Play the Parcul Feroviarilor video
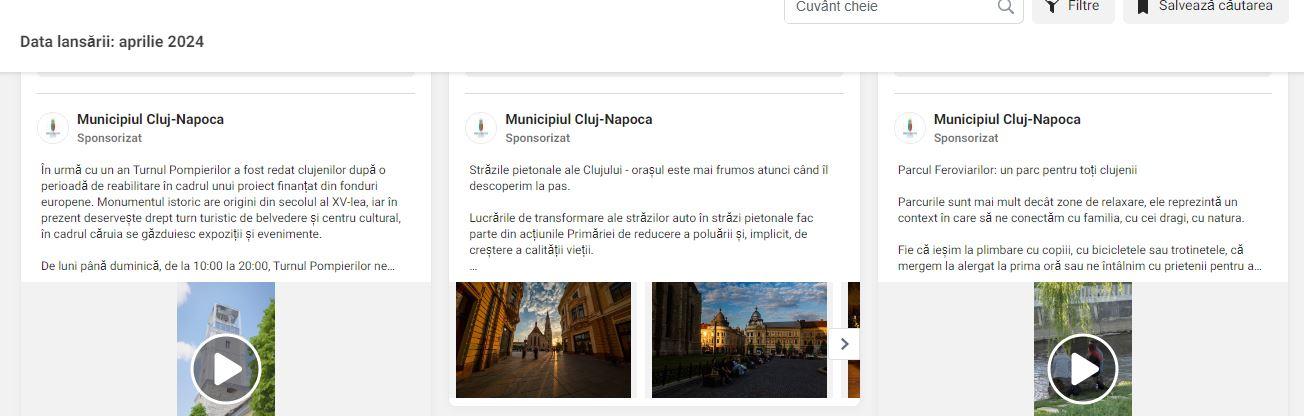 pyautogui.click(x=1083, y=369)
